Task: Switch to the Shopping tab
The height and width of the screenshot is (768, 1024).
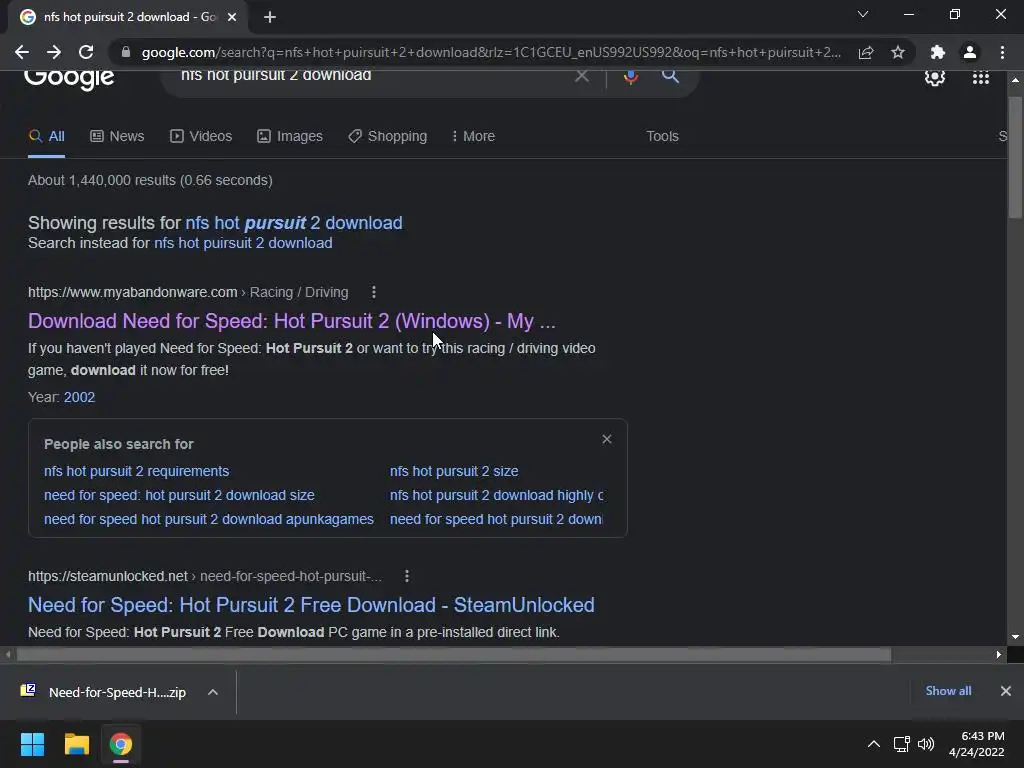Action: point(388,136)
